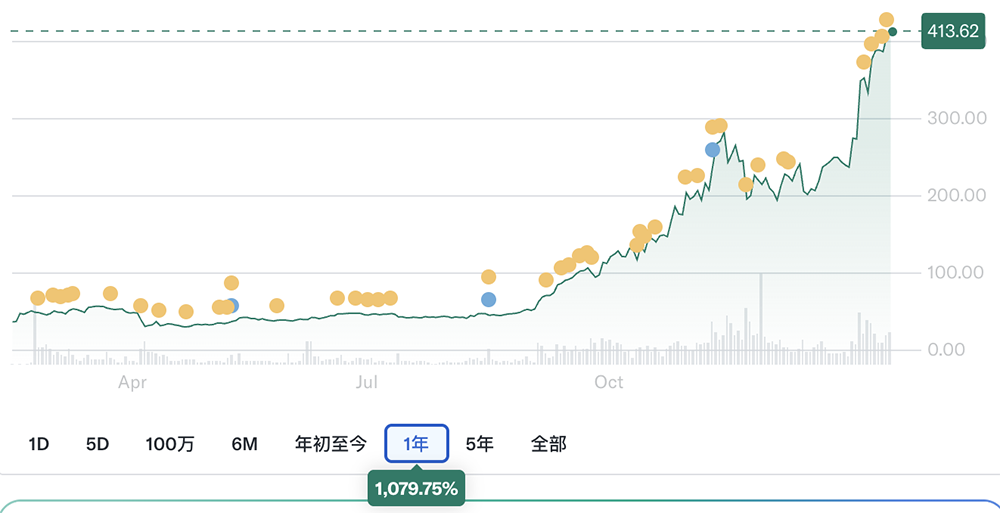Click the 413.62 current price label
The height and width of the screenshot is (513, 1000).
(x=952, y=31)
